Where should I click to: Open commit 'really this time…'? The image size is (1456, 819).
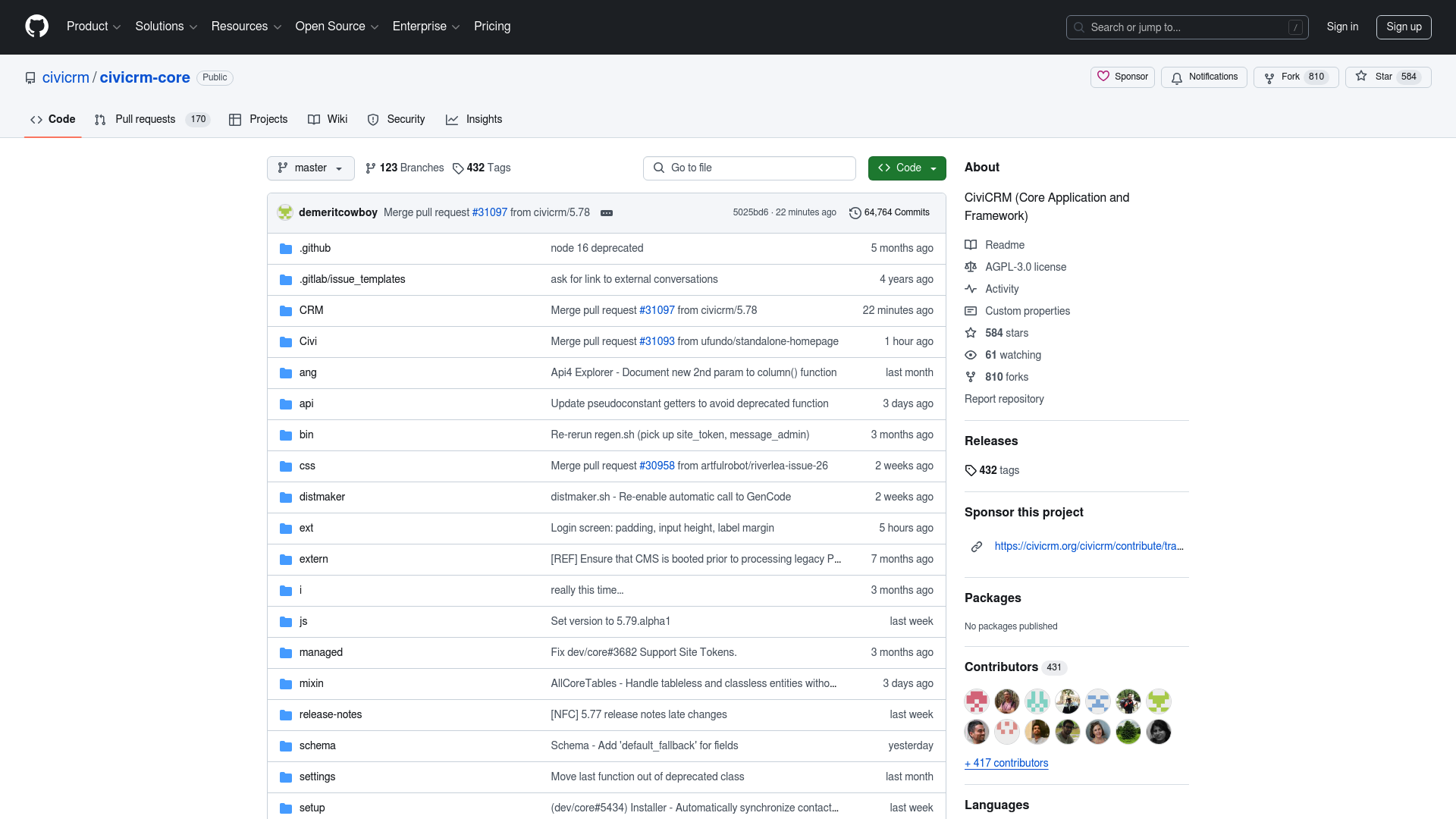point(587,591)
